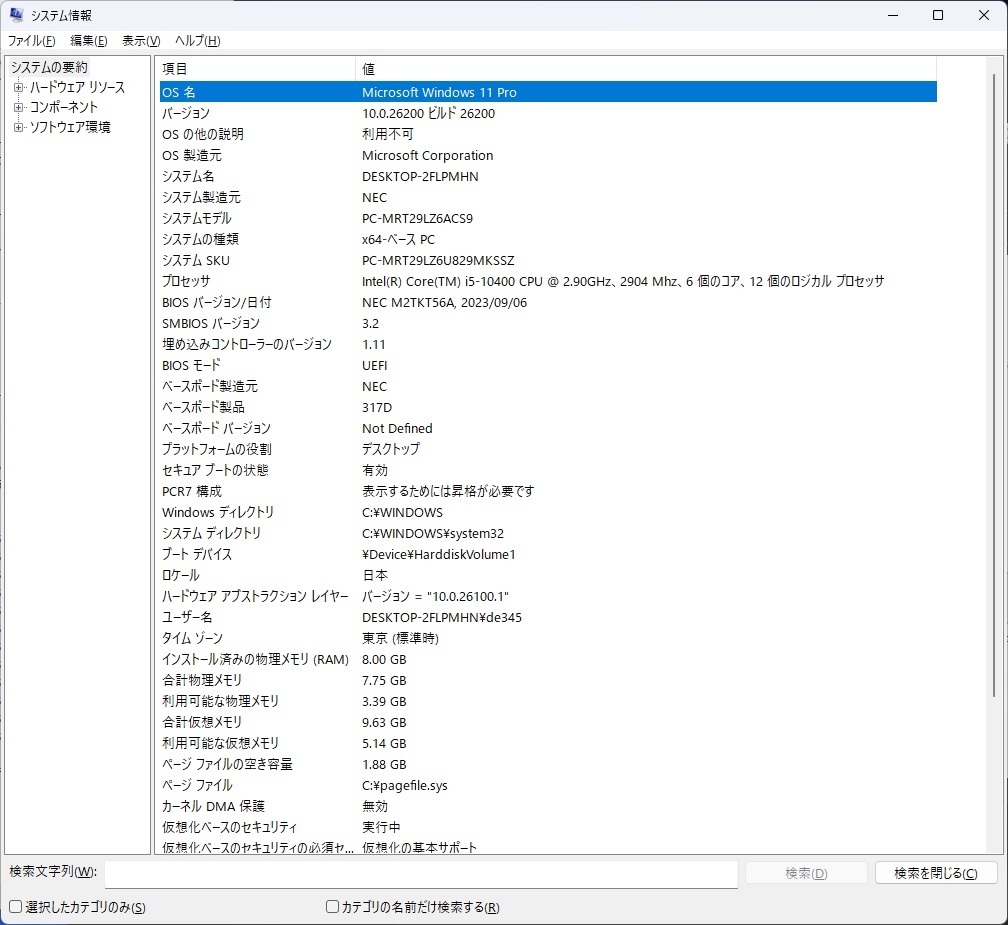Image resolution: width=1008 pixels, height=925 pixels.
Task: Select the バージョン row label
Action: click(186, 113)
